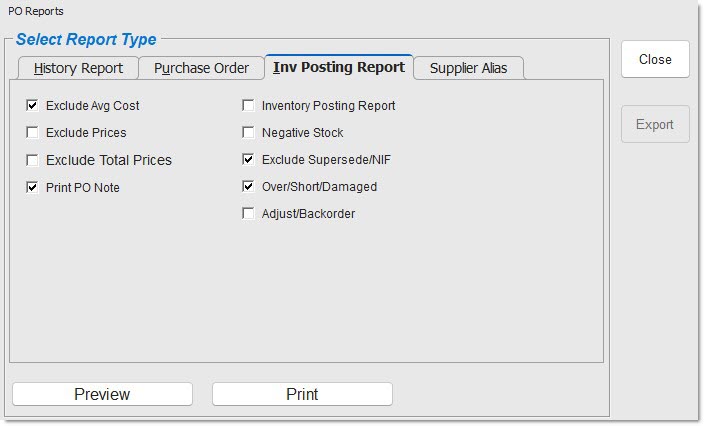The height and width of the screenshot is (426, 704).
Task: Disable the Exclude Supersede/NIF checkbox
Action: (249, 159)
